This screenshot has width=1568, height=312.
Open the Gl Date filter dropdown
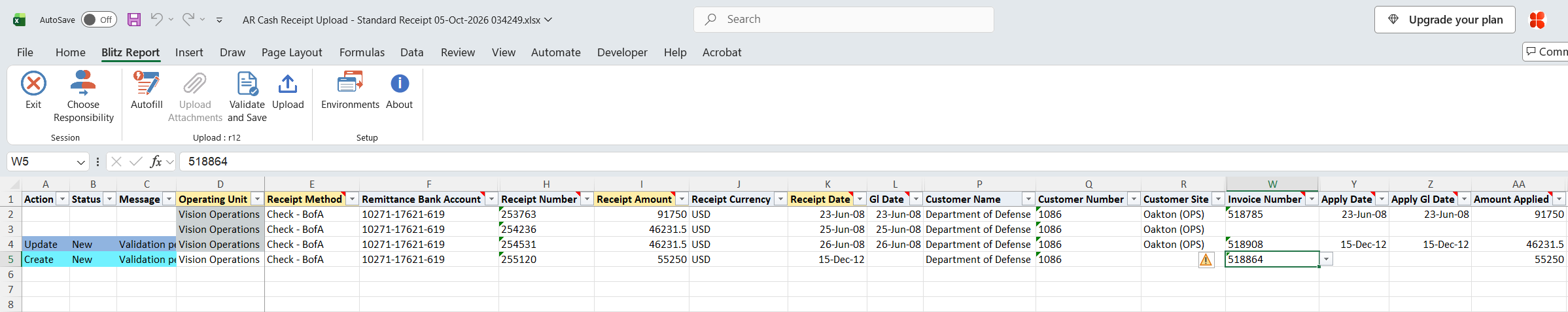click(916, 199)
